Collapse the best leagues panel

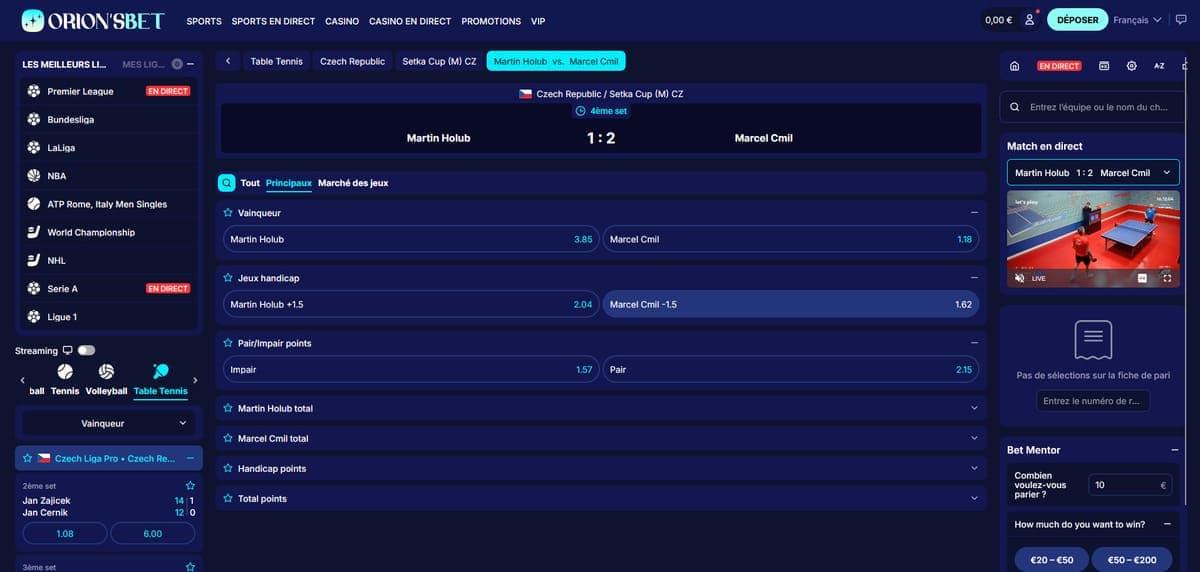[x=190, y=64]
